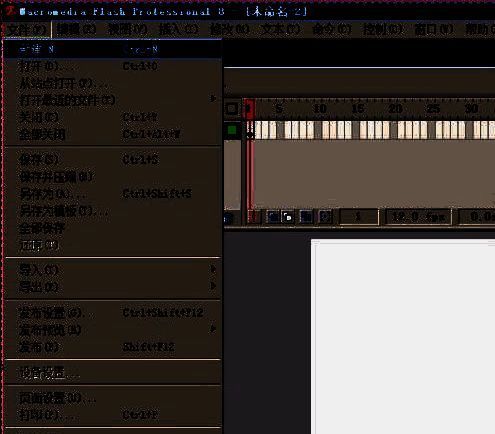The height and width of the screenshot is (434, 495).
Task: Choose 打印(P)... menu entry
Action: coord(113,415)
